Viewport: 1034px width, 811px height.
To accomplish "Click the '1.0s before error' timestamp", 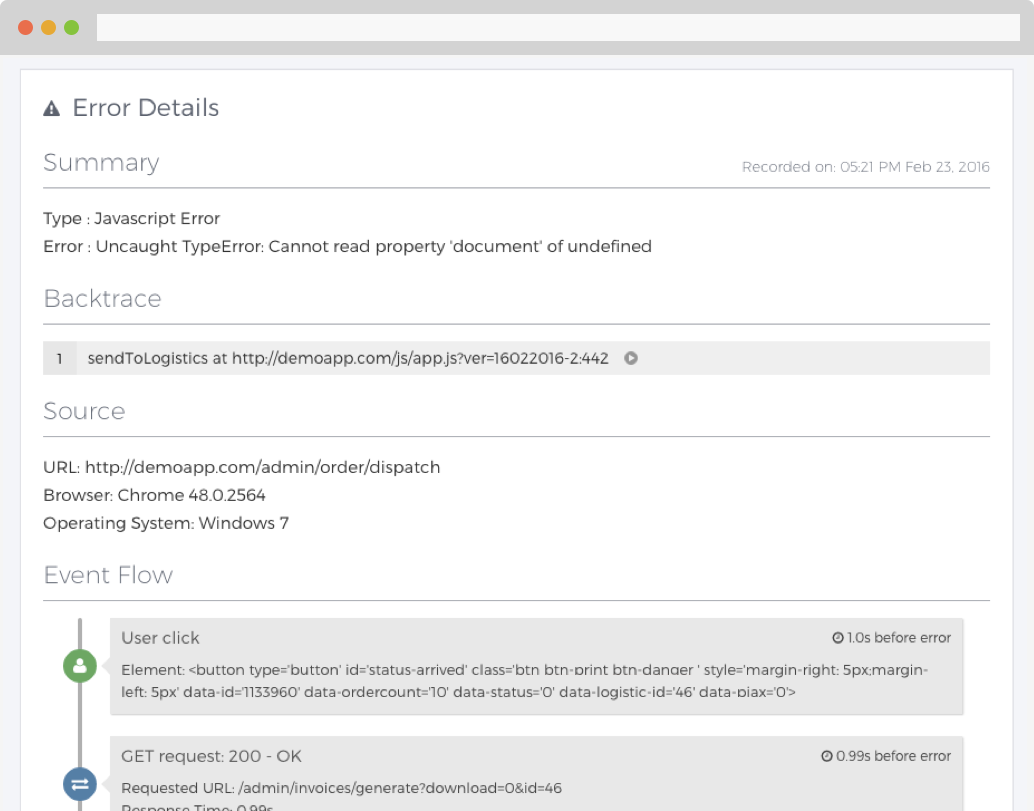I will pyautogui.click(x=899, y=638).
